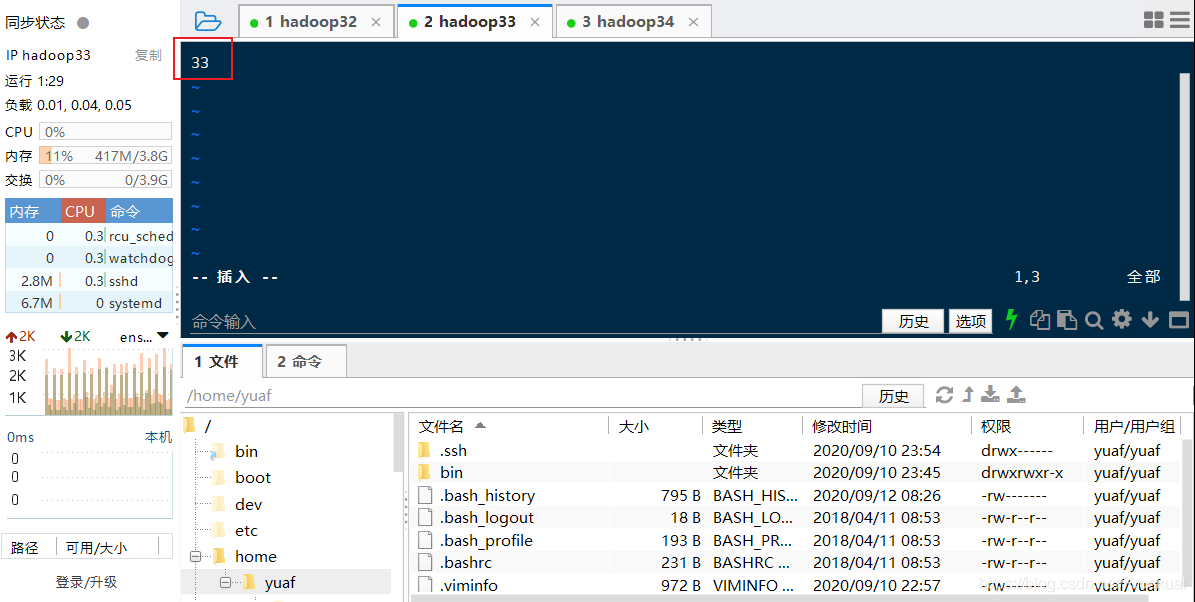
Task: Click the terminal vertical scrollbar
Action: pos(1184,187)
